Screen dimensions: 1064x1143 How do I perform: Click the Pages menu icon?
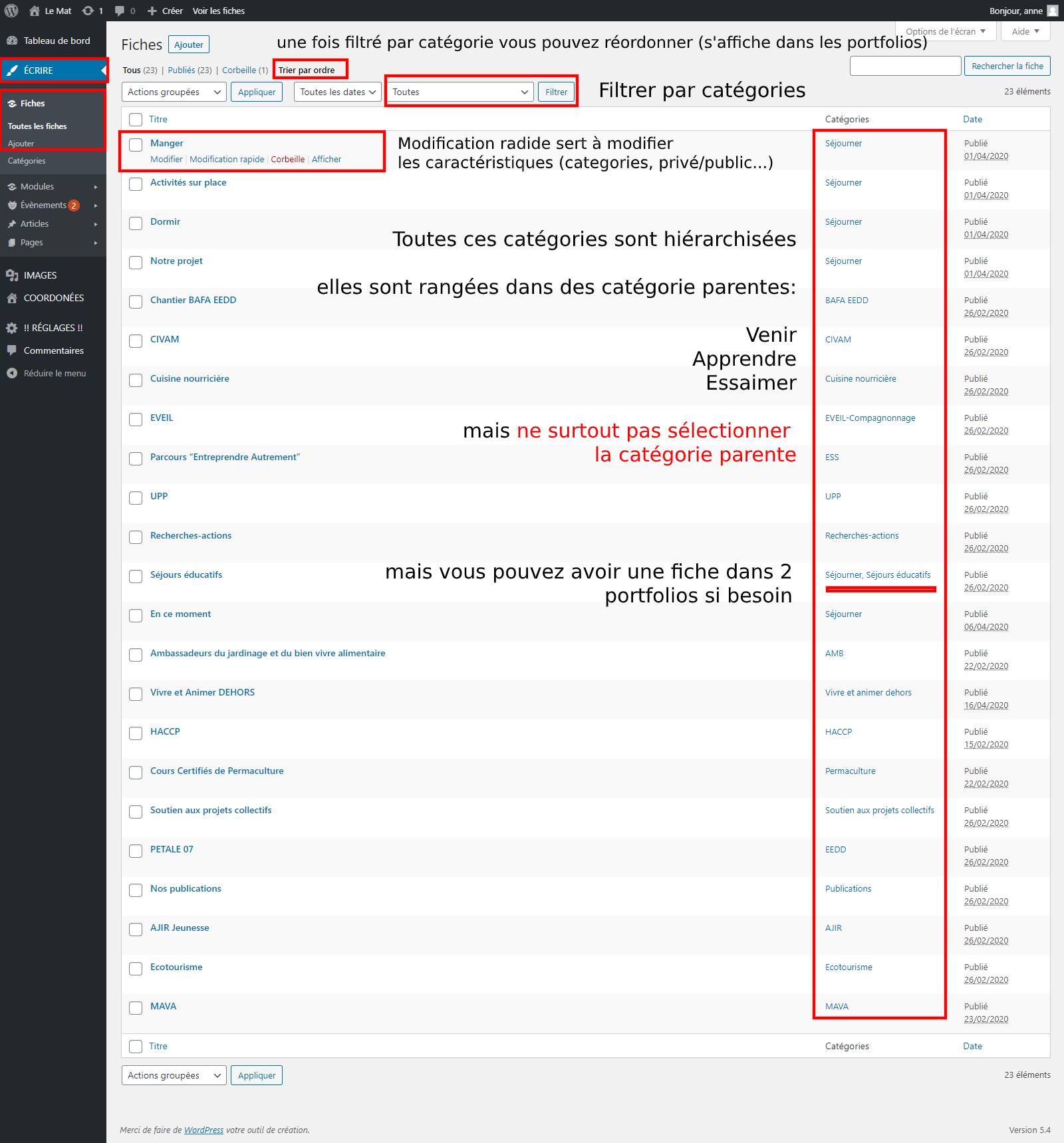point(12,243)
